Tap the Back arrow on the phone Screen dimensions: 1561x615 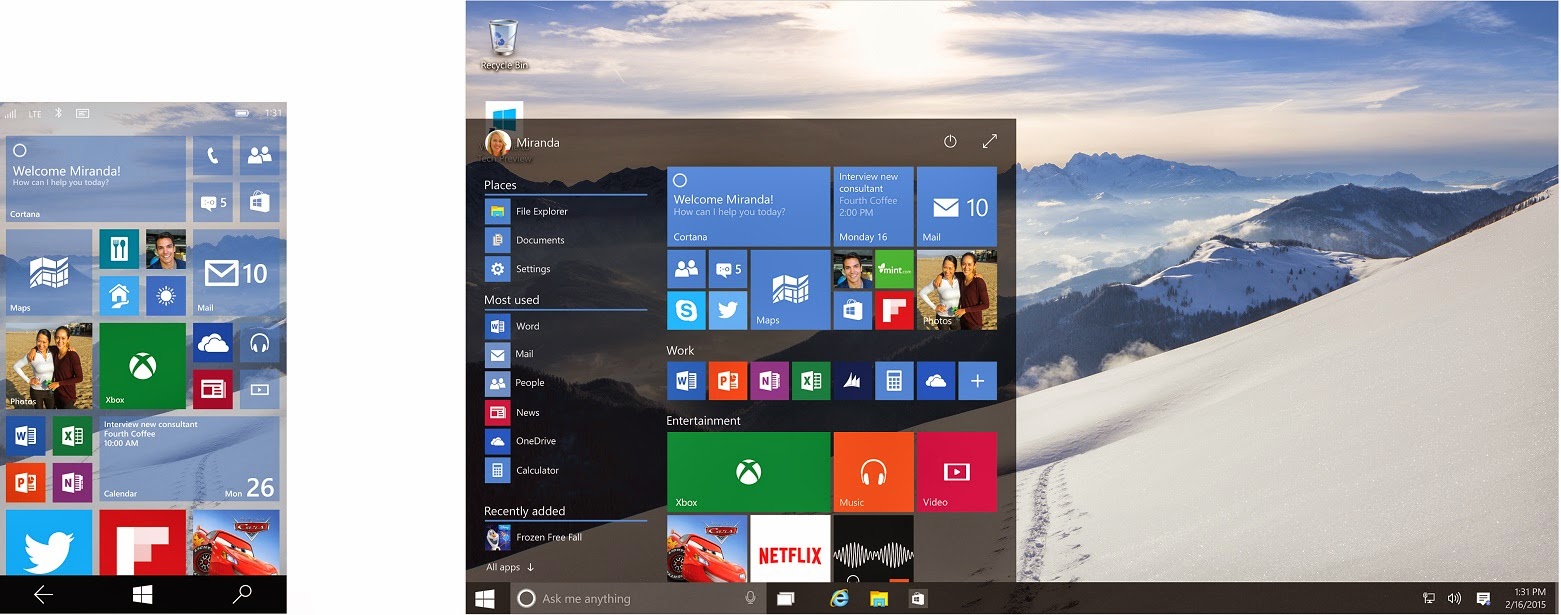point(43,595)
